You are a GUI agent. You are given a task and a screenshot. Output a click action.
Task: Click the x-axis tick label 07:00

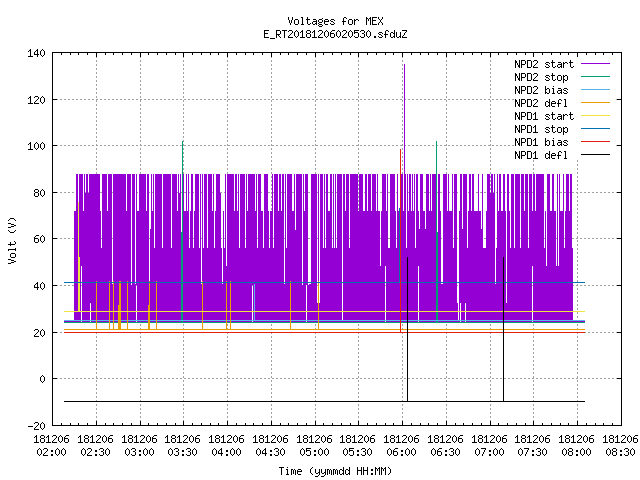click(x=489, y=452)
